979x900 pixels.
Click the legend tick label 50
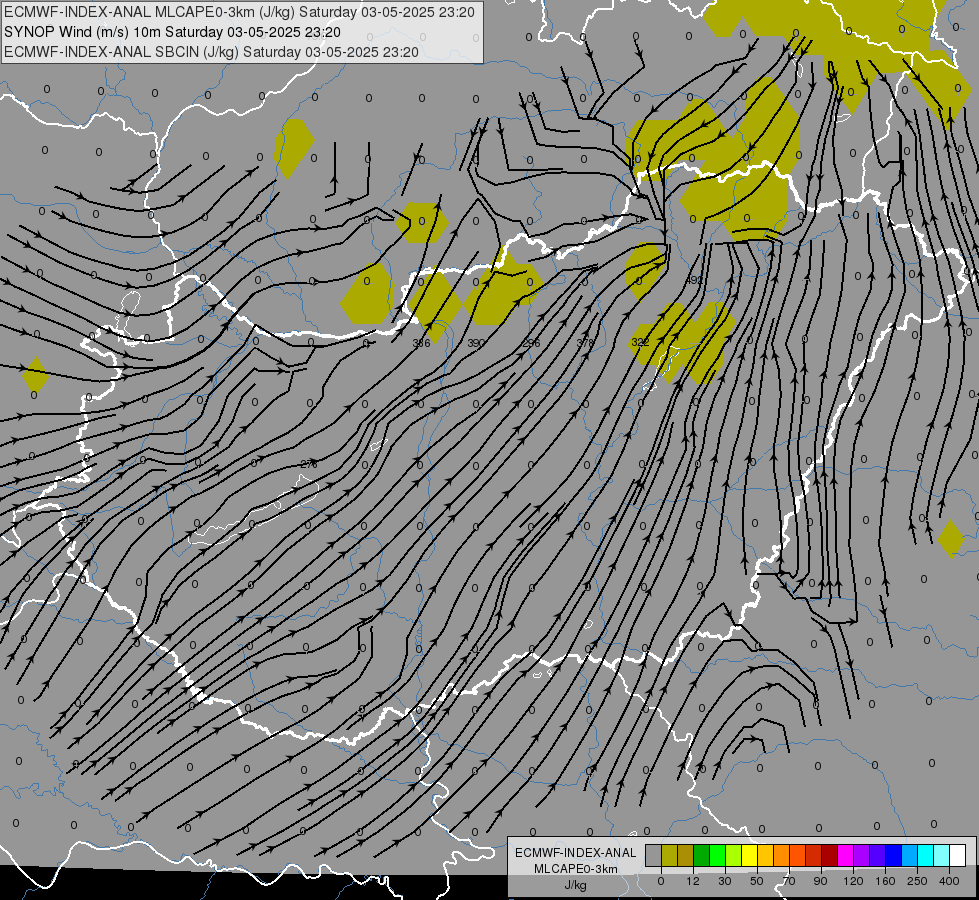click(757, 881)
